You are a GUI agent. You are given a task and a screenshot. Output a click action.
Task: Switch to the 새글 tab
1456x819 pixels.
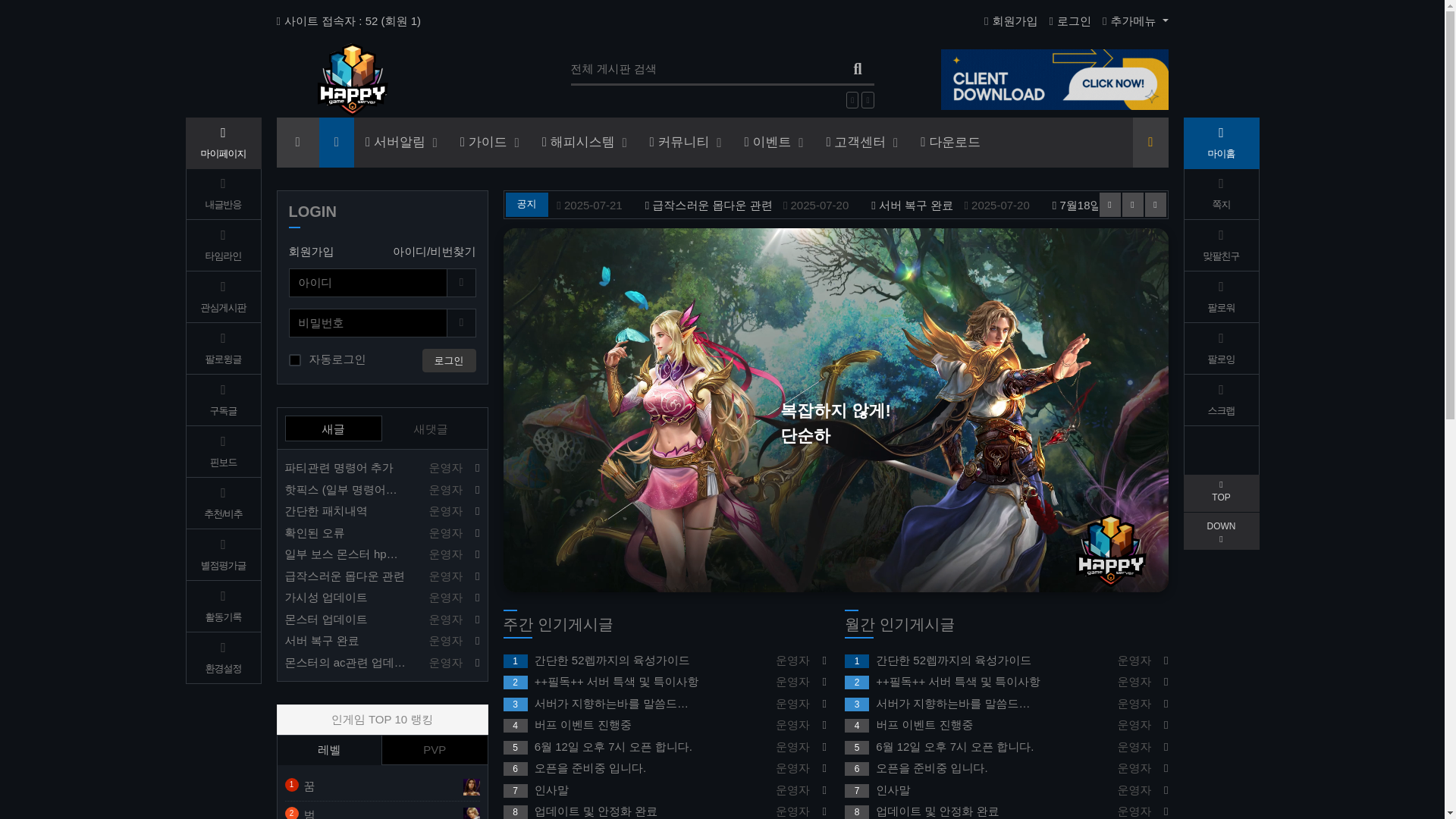[x=334, y=428]
